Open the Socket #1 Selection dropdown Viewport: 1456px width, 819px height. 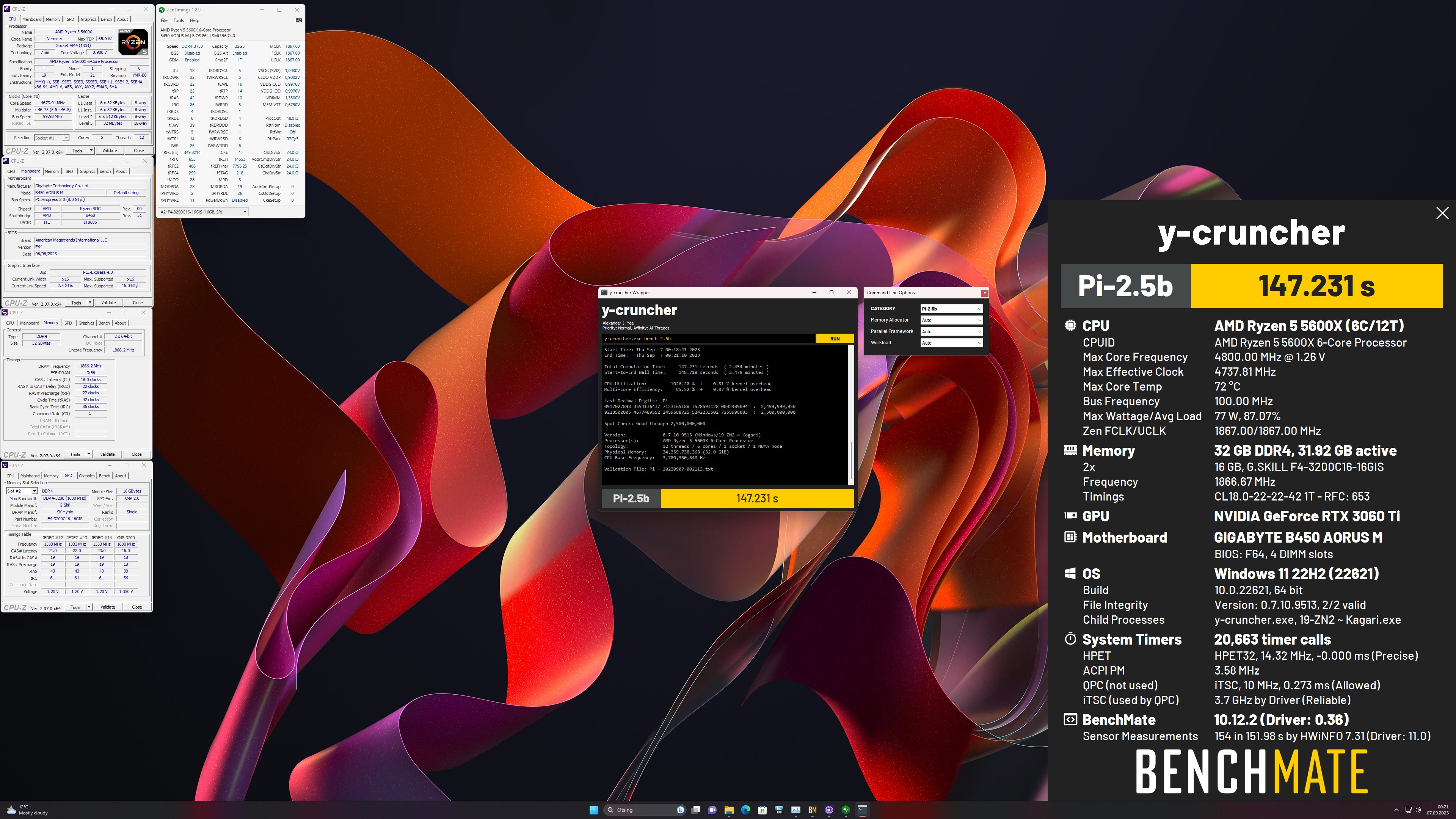pyautogui.click(x=52, y=138)
